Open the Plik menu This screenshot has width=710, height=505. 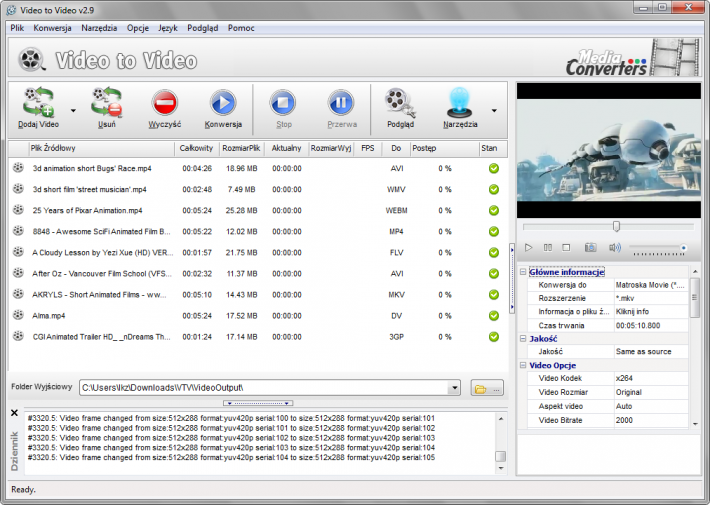point(17,28)
